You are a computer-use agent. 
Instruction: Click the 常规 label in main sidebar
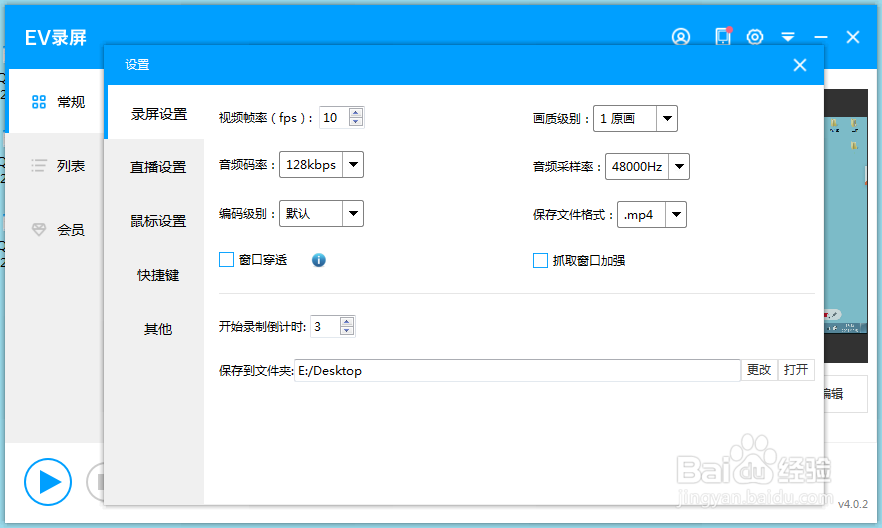pyautogui.click(x=71, y=102)
